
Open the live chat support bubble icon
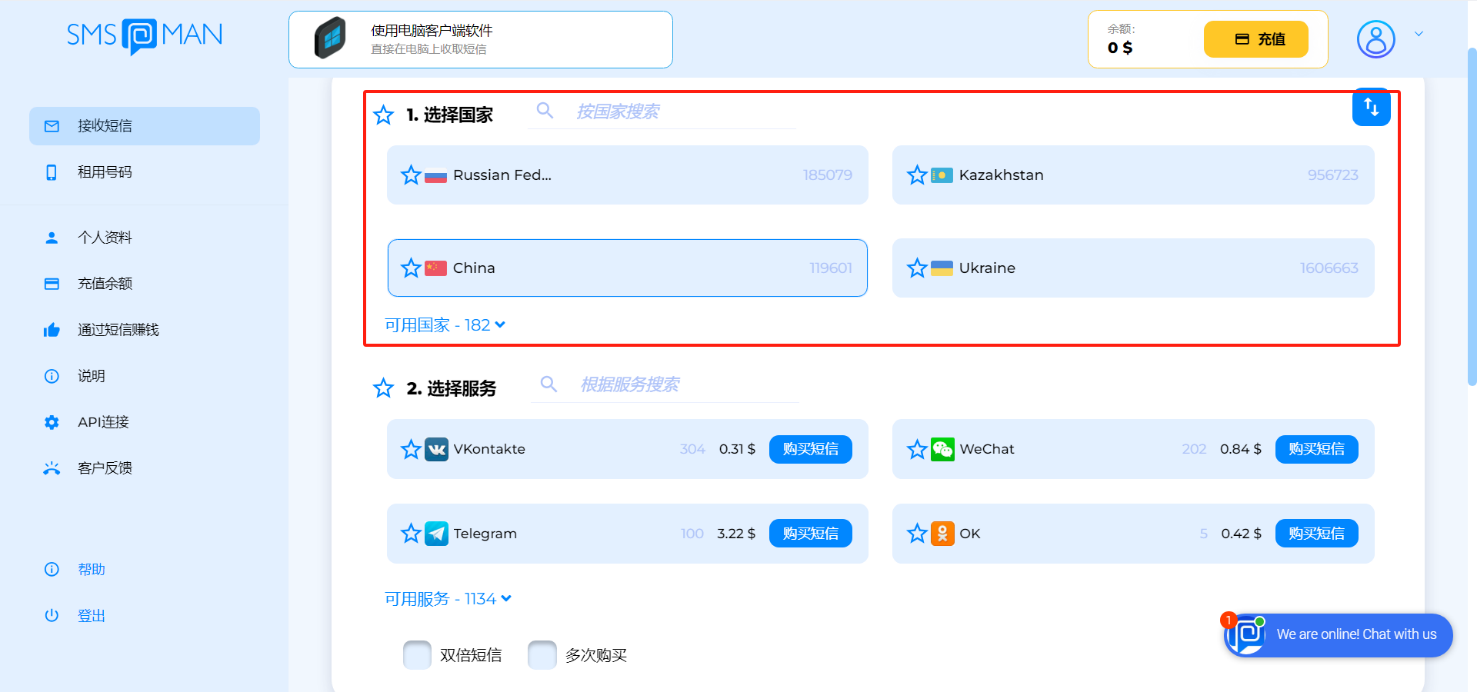pos(1245,634)
